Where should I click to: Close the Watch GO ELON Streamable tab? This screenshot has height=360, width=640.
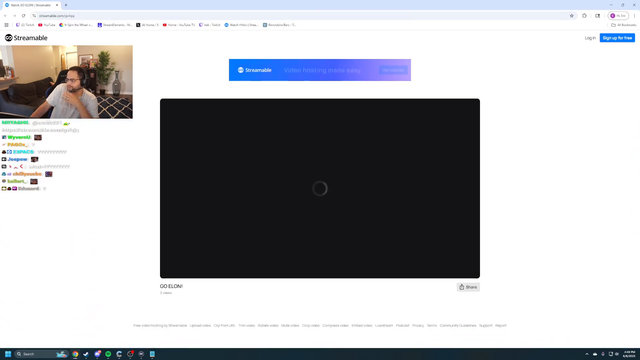pyautogui.click(x=57, y=5)
